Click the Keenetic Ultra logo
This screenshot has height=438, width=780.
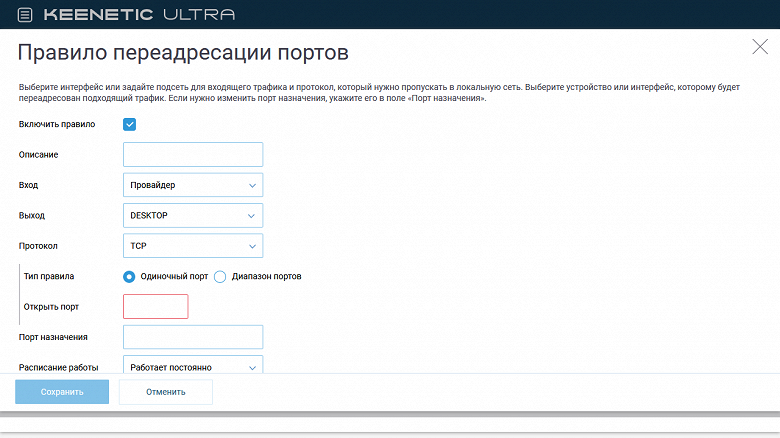139,14
